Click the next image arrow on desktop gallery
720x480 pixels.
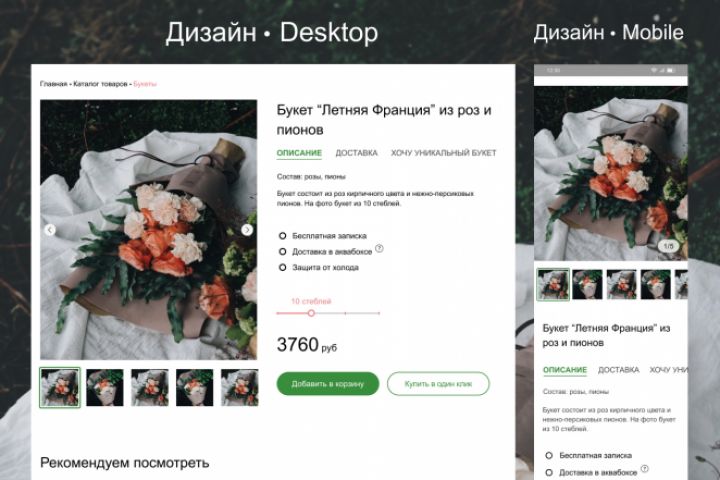point(247,230)
